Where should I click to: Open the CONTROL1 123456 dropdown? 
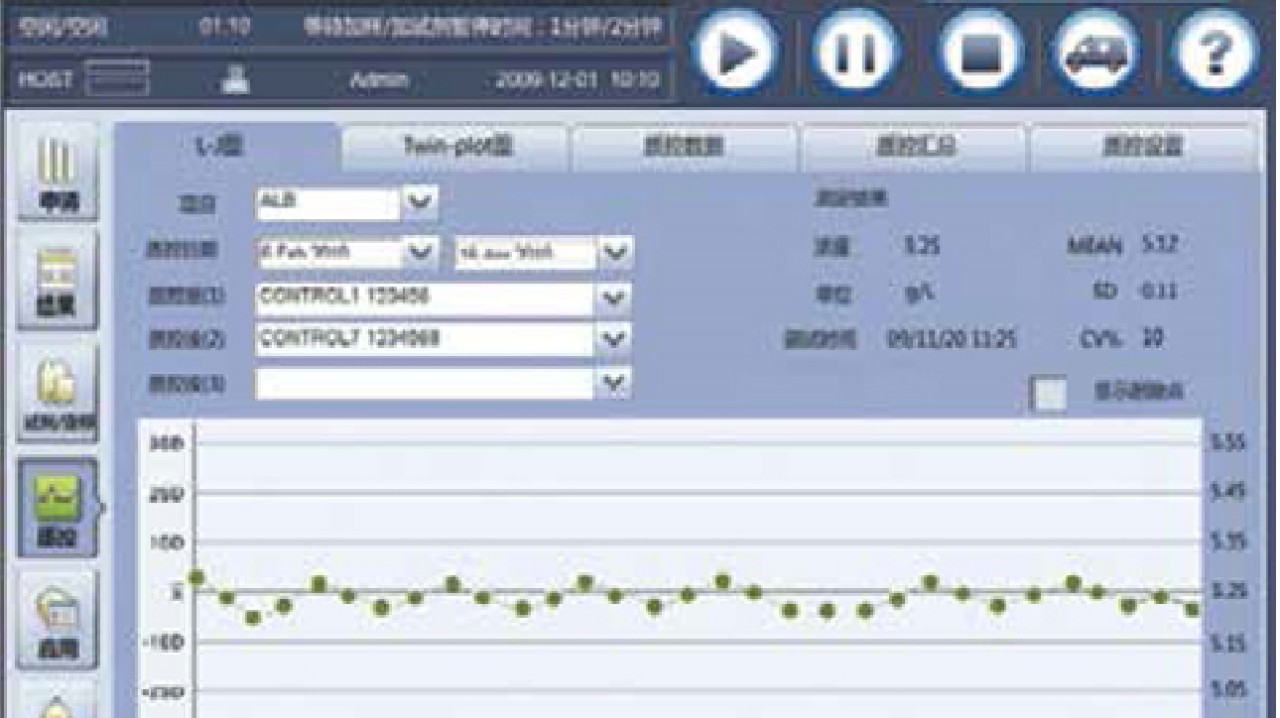613,298
